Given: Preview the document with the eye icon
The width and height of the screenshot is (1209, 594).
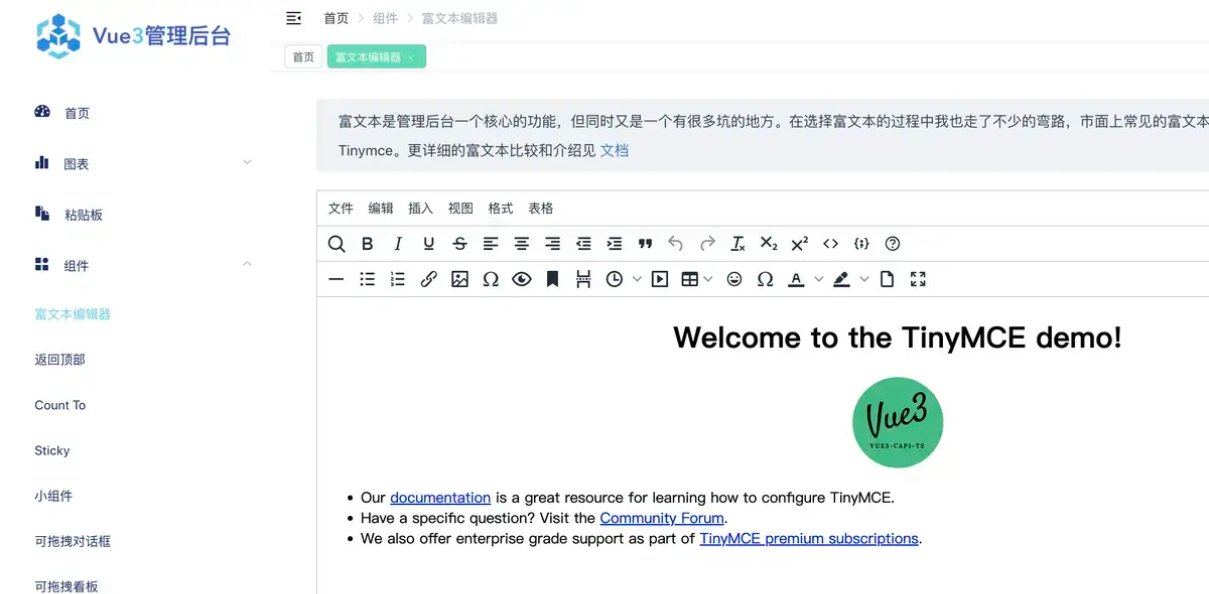Looking at the screenshot, I should (521, 279).
